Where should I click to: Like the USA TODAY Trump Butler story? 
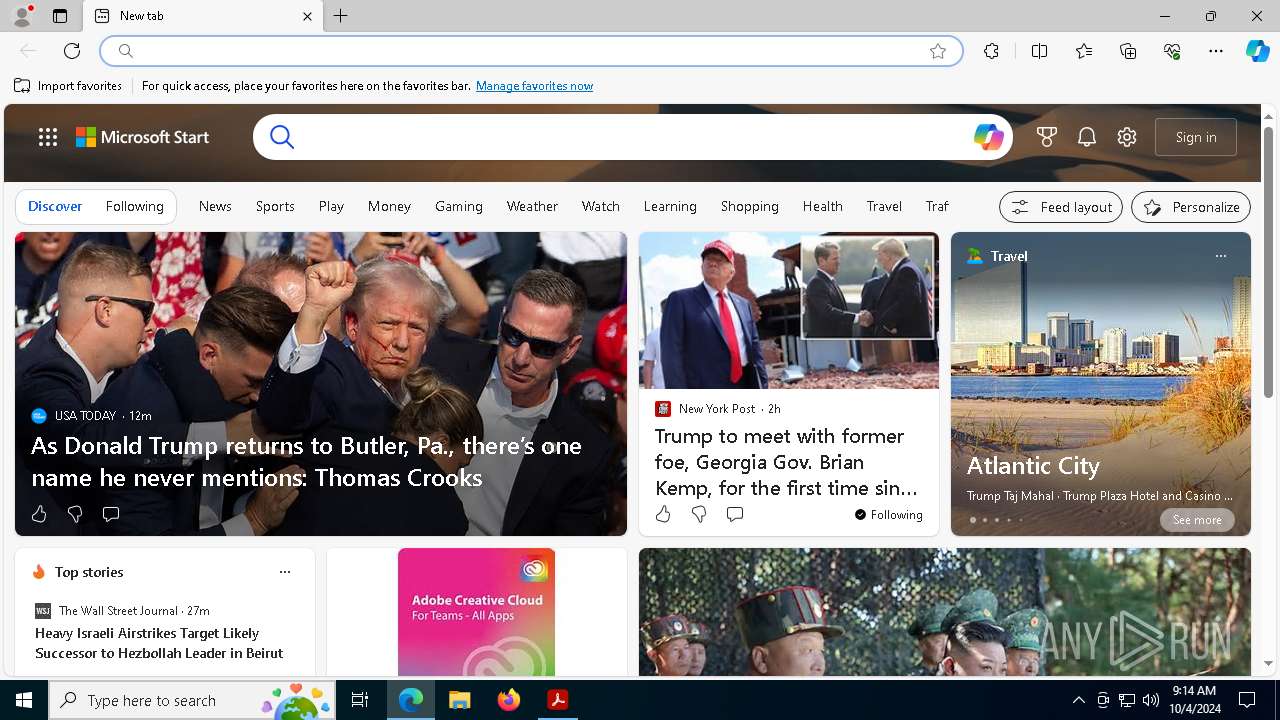(x=39, y=514)
